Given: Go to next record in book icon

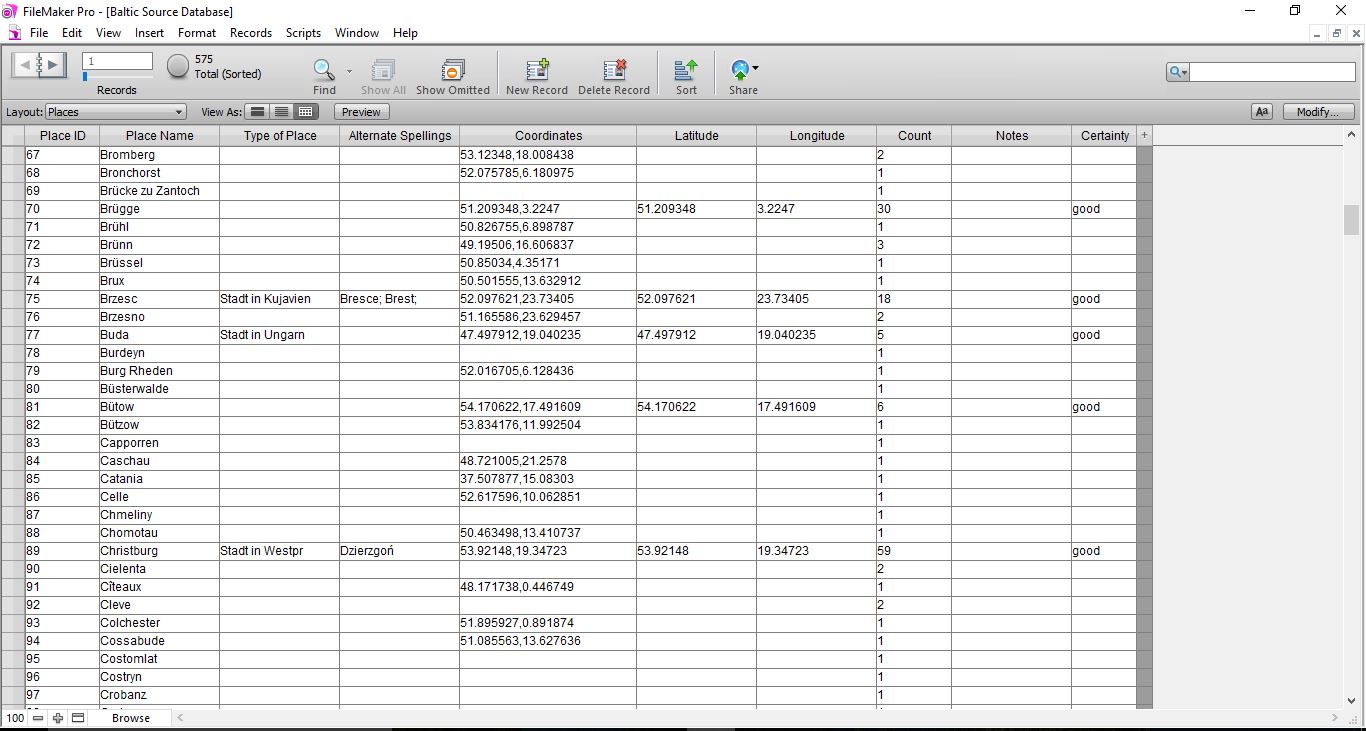Looking at the screenshot, I should 54,66.
